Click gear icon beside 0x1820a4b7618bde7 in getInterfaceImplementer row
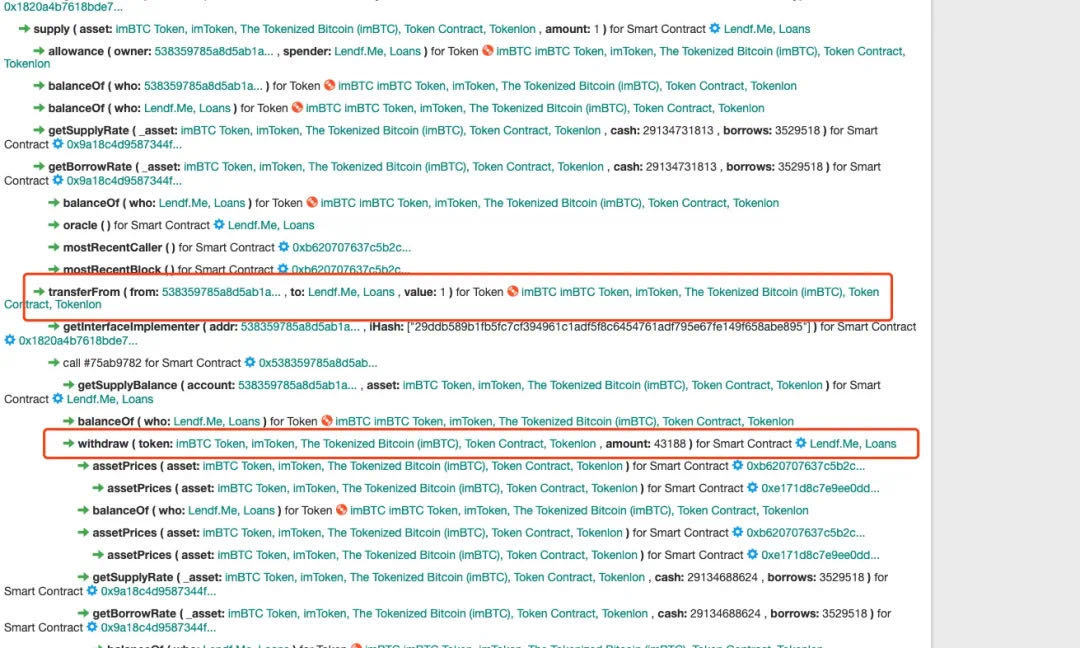Image resolution: width=1080 pixels, height=648 pixels. [10, 340]
